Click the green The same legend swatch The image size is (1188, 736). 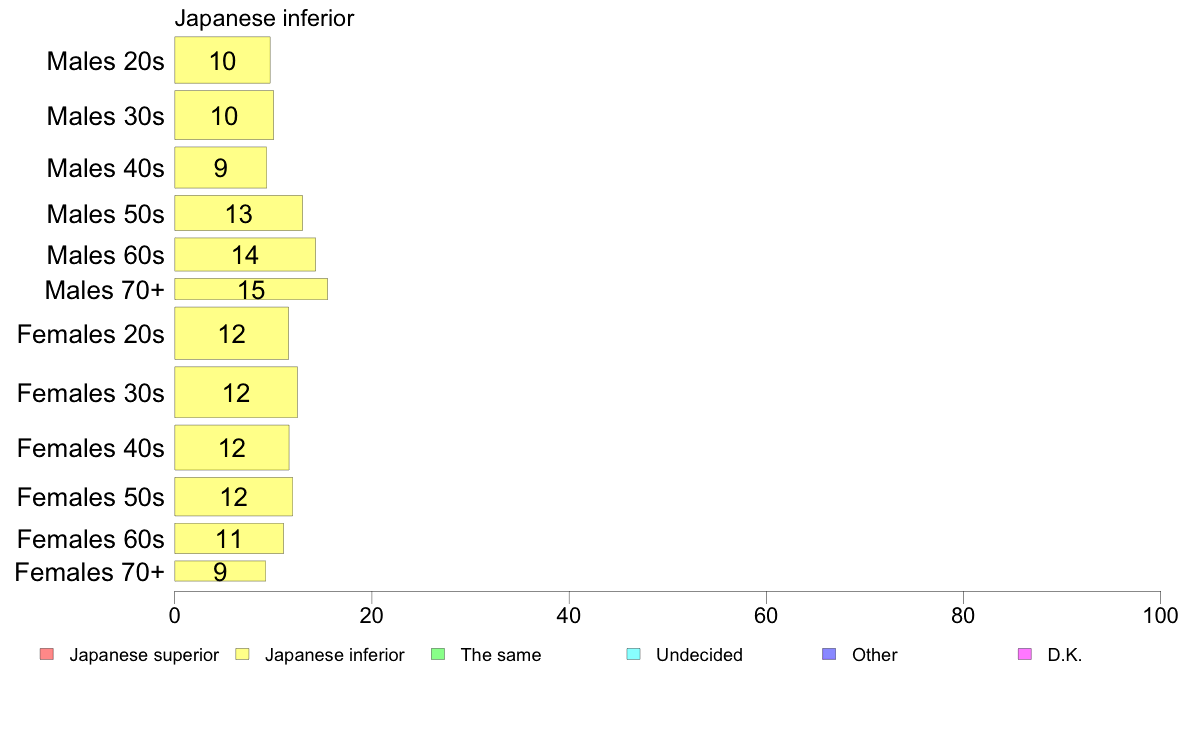pos(438,654)
